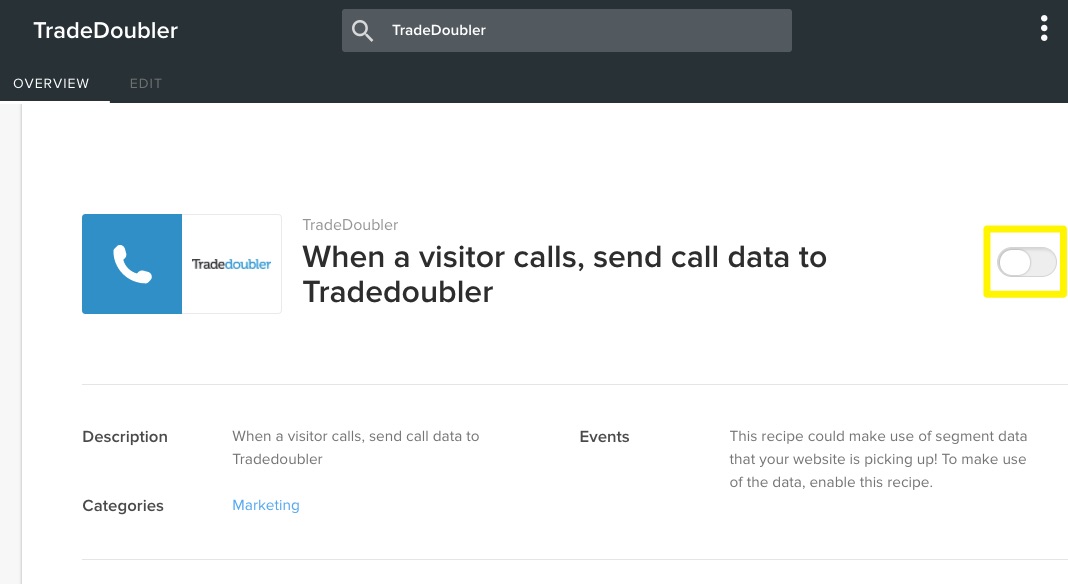Select the OVERVIEW tab

pos(51,83)
